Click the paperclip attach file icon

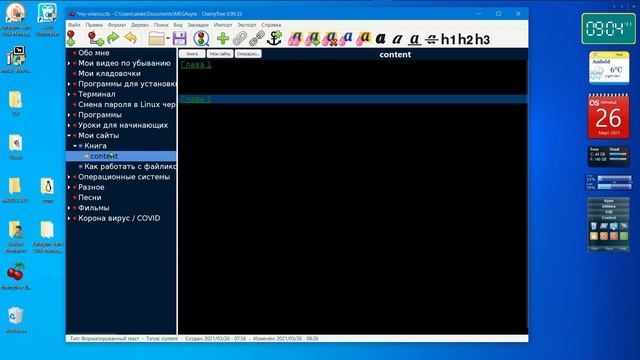pos(240,39)
